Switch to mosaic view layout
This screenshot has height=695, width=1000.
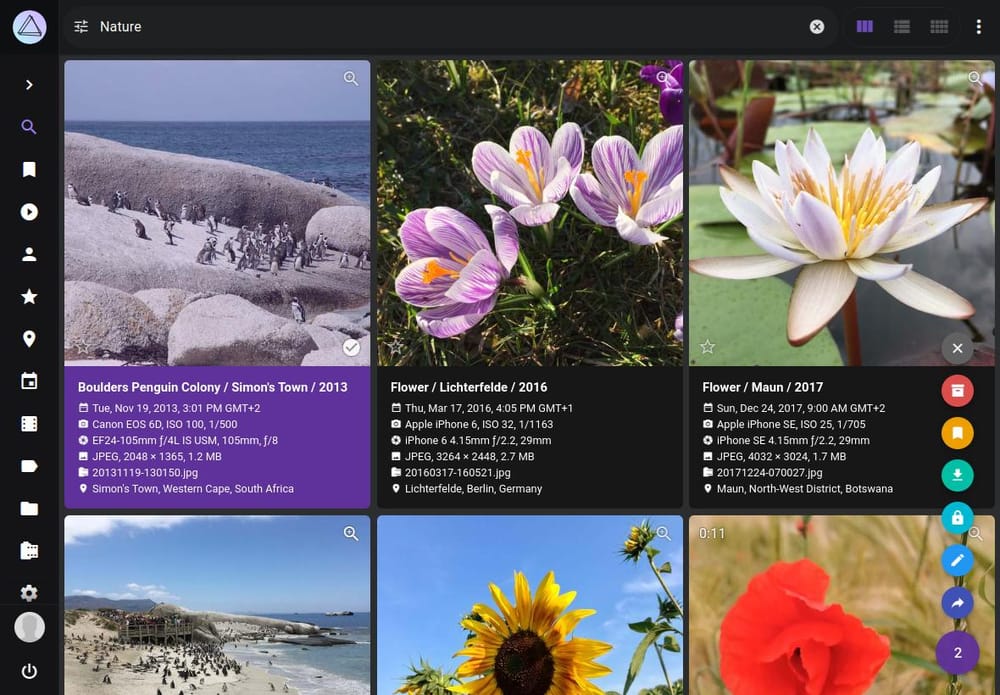click(x=939, y=26)
